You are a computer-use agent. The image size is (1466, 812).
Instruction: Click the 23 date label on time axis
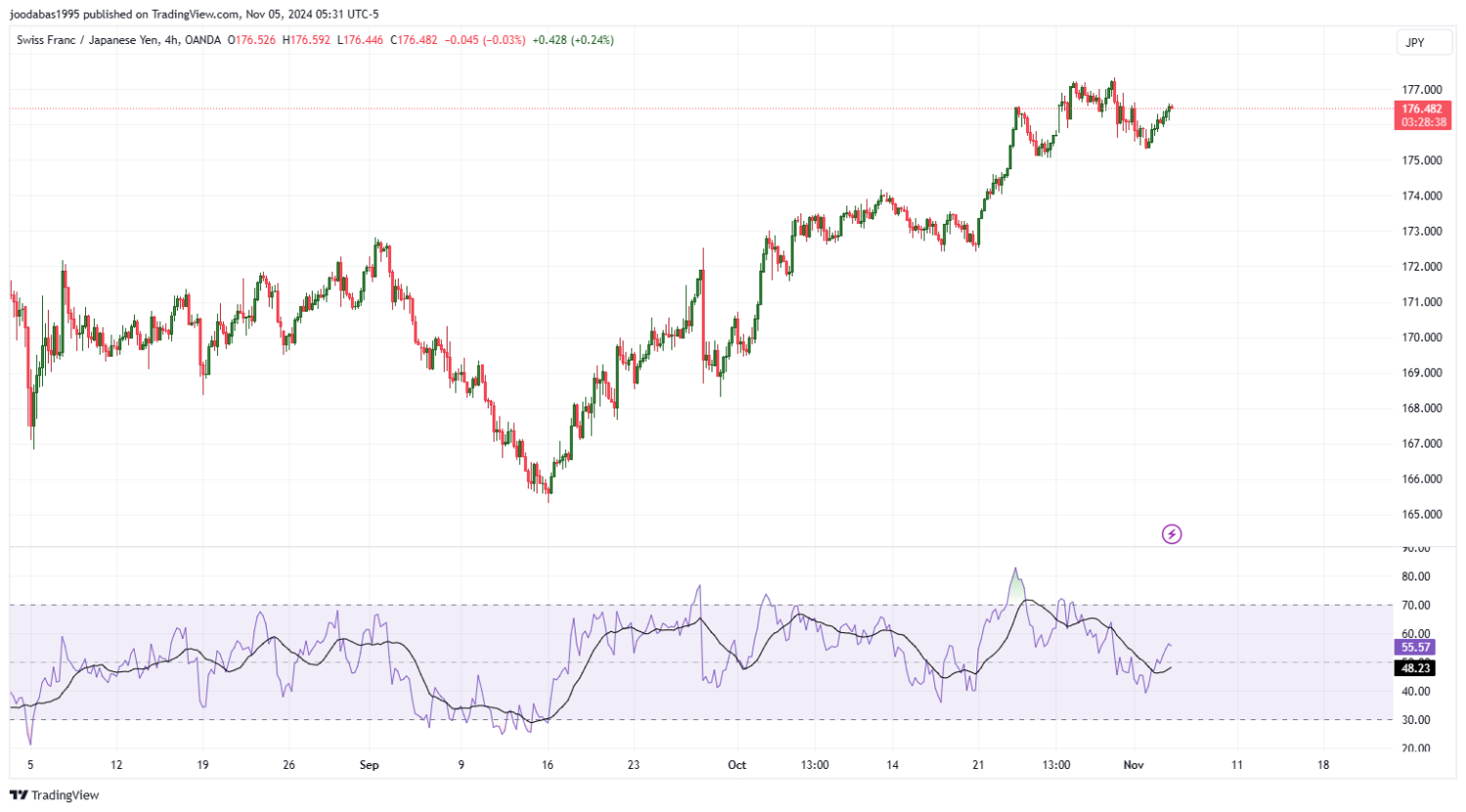(x=633, y=765)
